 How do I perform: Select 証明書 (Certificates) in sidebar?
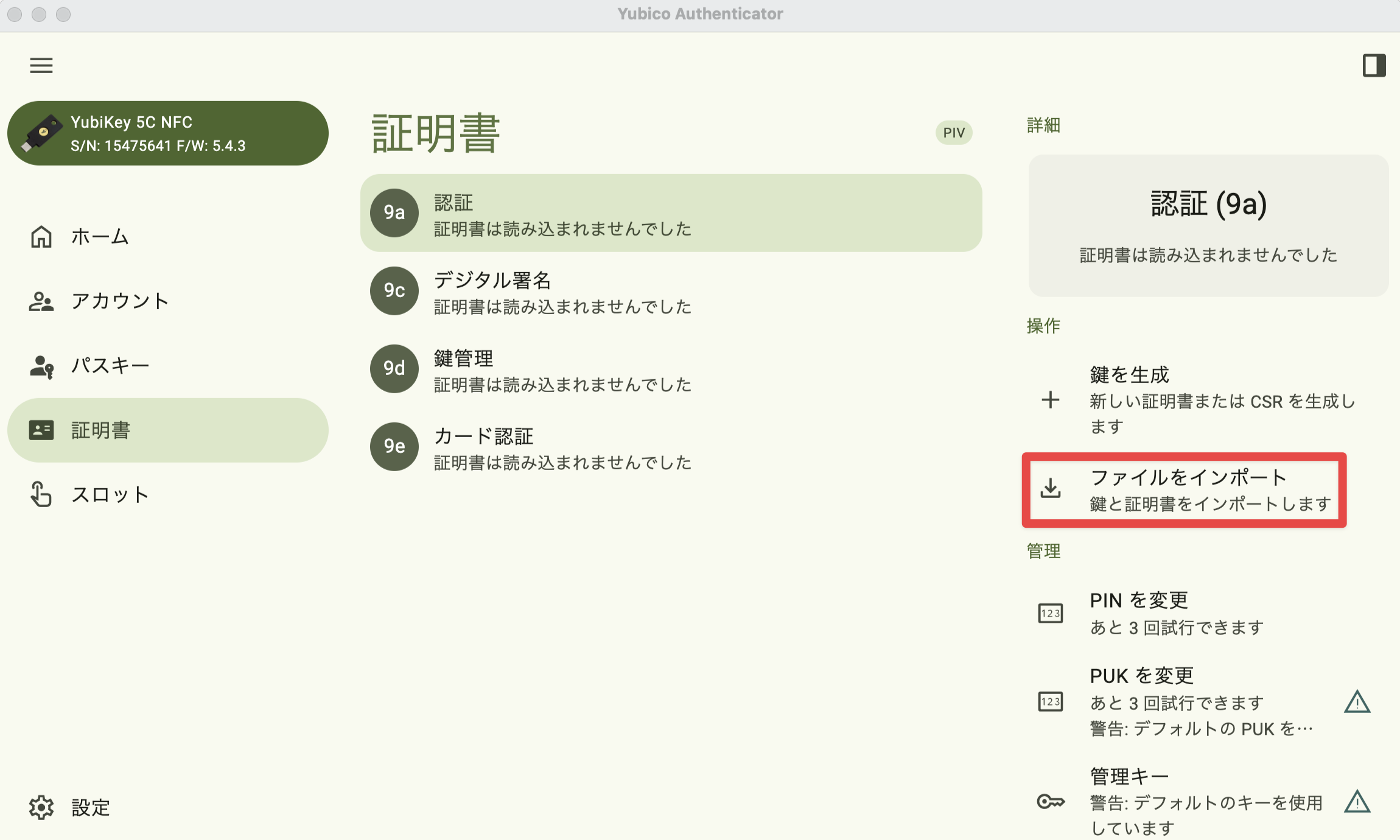[x=168, y=430]
